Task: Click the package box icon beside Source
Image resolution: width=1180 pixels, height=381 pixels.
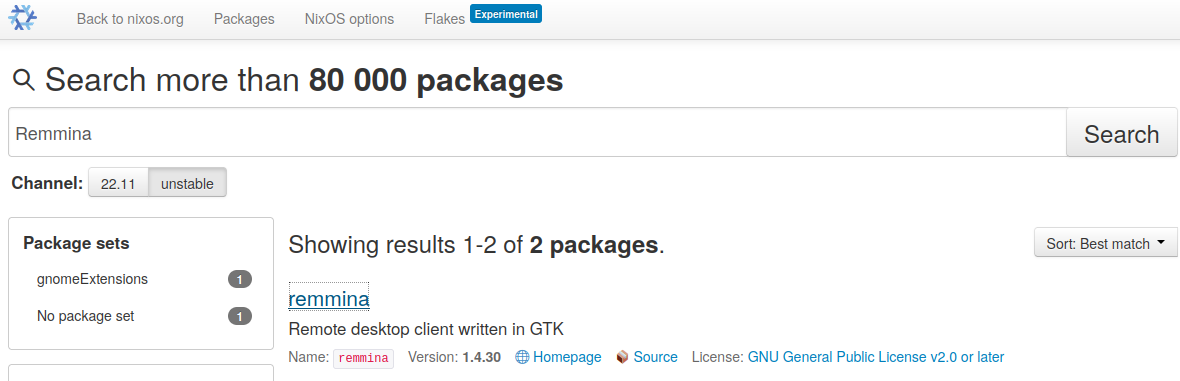Action: [622, 357]
